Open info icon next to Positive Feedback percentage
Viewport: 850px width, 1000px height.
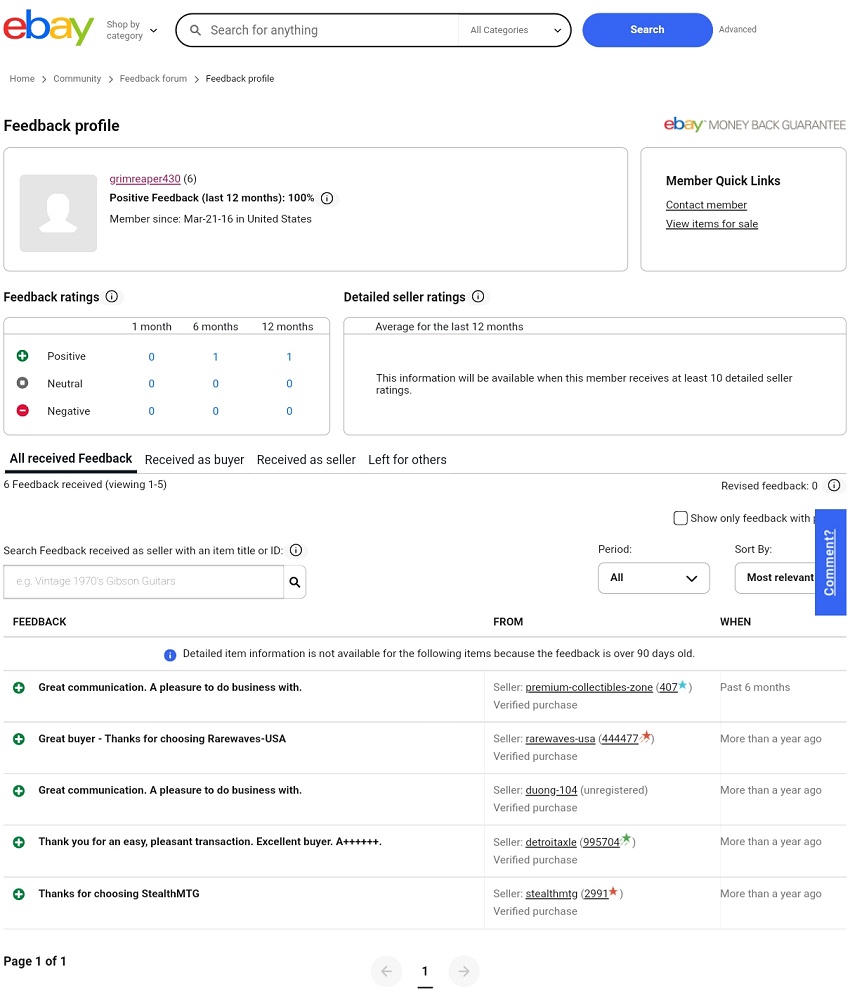[x=327, y=199]
